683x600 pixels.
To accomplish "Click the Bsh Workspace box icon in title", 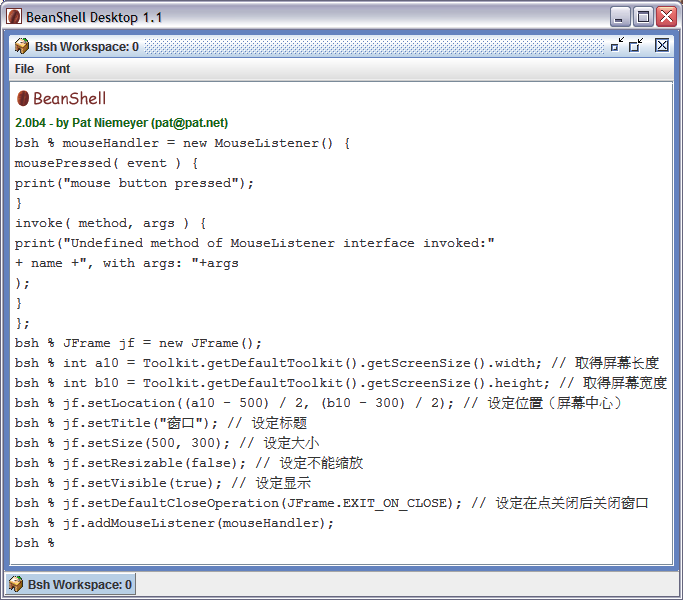I will pos(21,46).
